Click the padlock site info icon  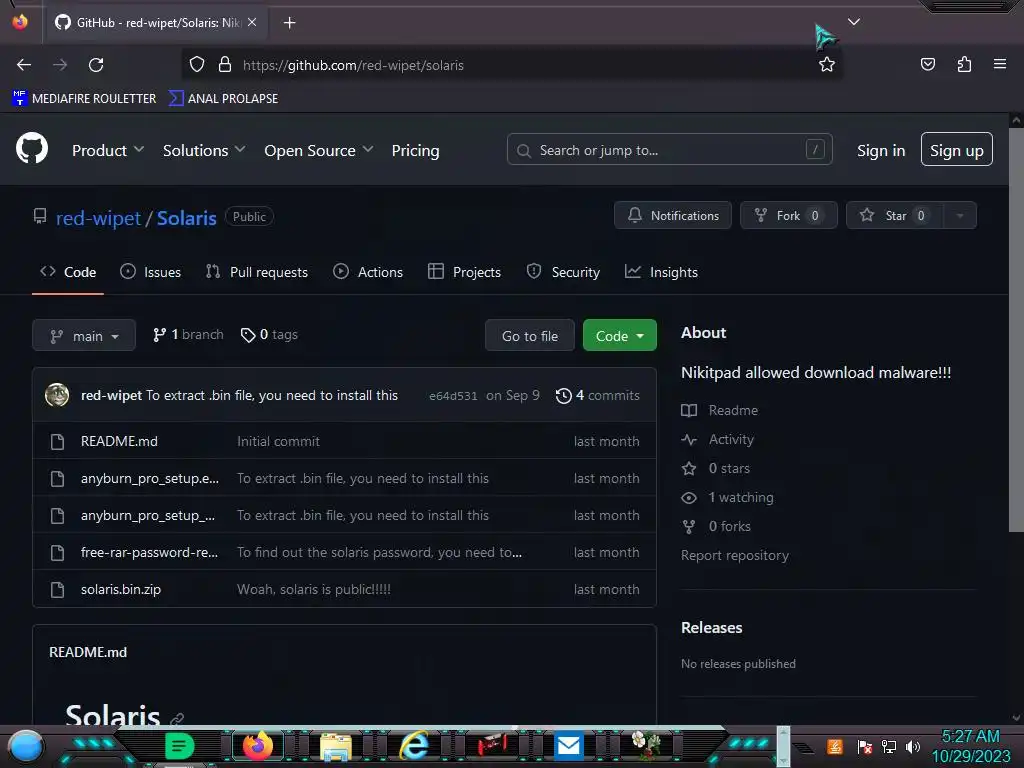[225, 65]
